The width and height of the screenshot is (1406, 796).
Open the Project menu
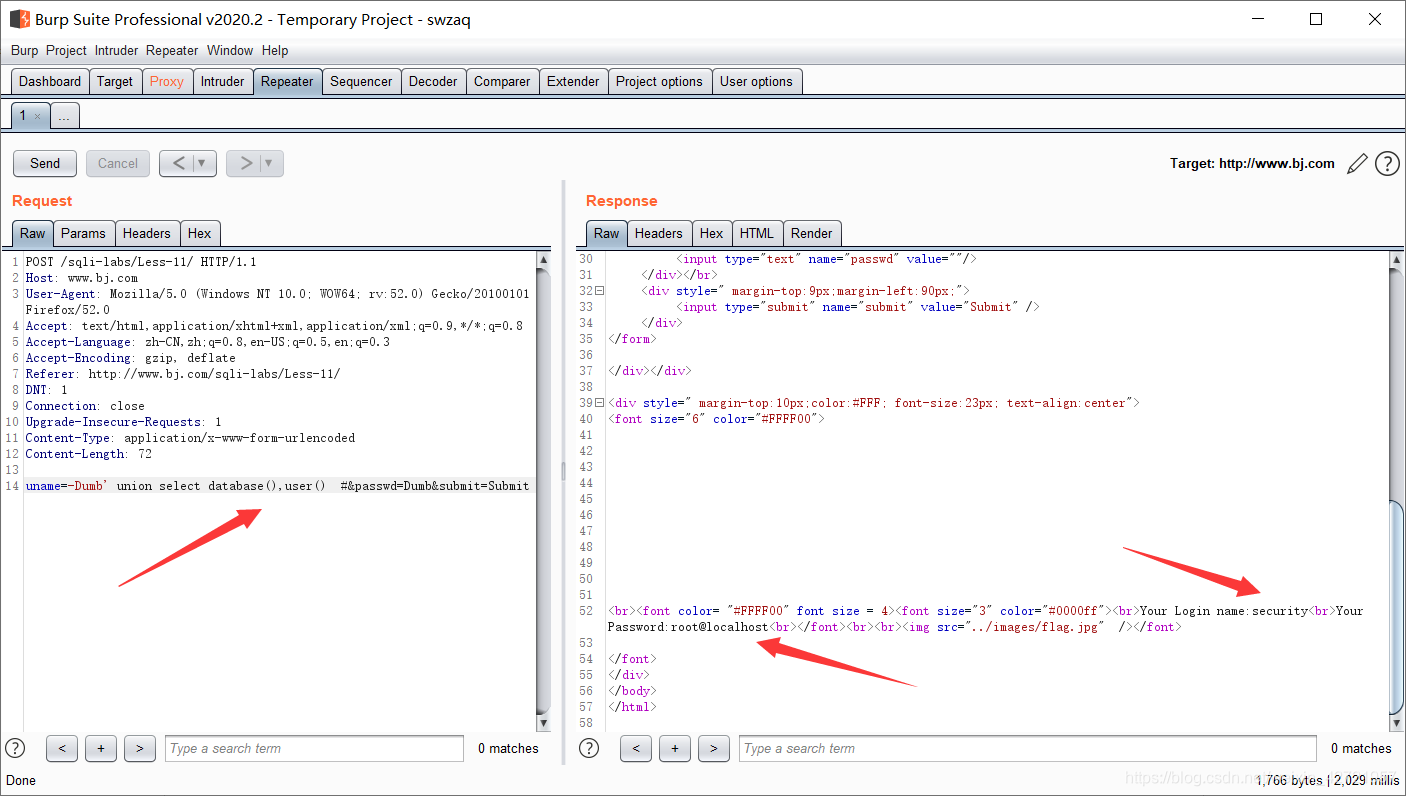(67, 50)
